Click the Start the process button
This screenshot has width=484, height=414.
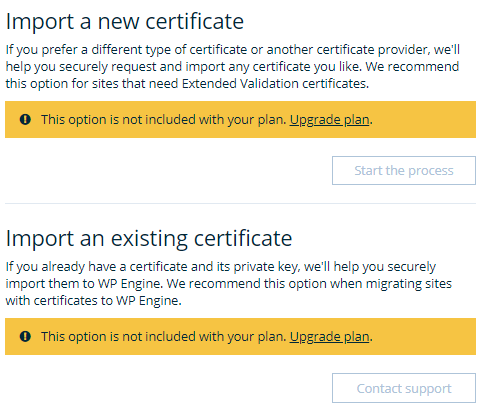click(x=404, y=170)
